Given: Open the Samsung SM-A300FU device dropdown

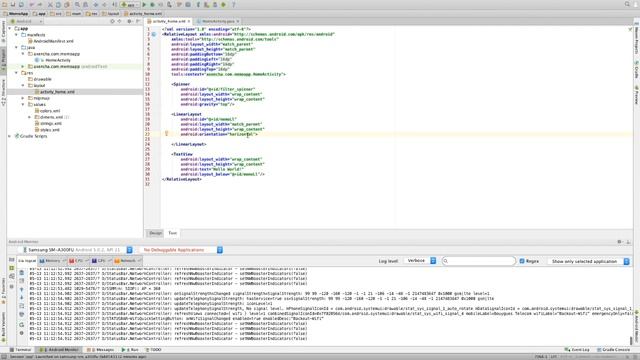Looking at the screenshot, I should [x=78, y=250].
